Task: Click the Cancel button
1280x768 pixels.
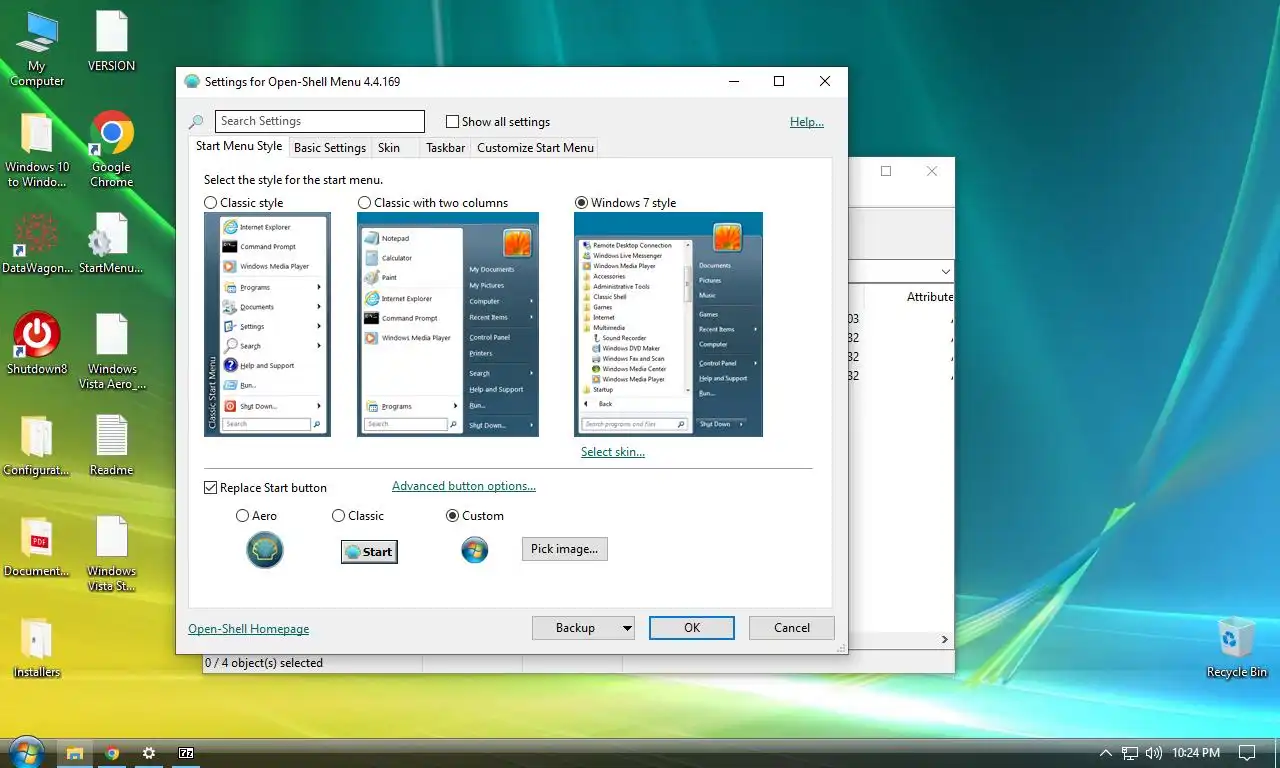Action: click(792, 628)
